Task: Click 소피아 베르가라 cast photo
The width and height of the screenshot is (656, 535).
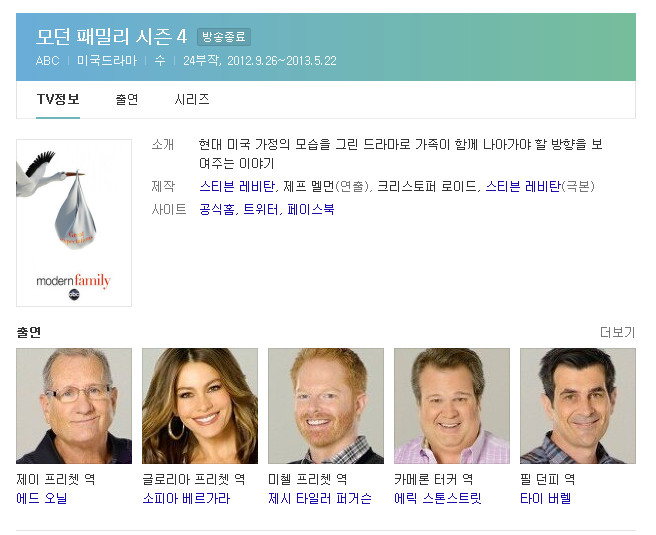Action: pos(200,406)
